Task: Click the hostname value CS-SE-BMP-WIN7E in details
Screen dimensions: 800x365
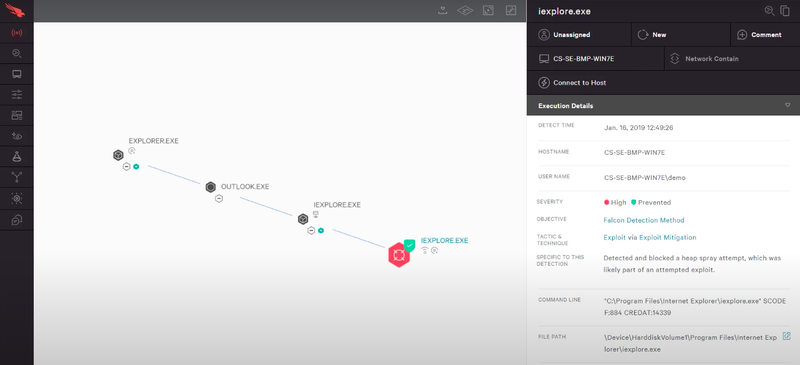Action: [x=634, y=152]
